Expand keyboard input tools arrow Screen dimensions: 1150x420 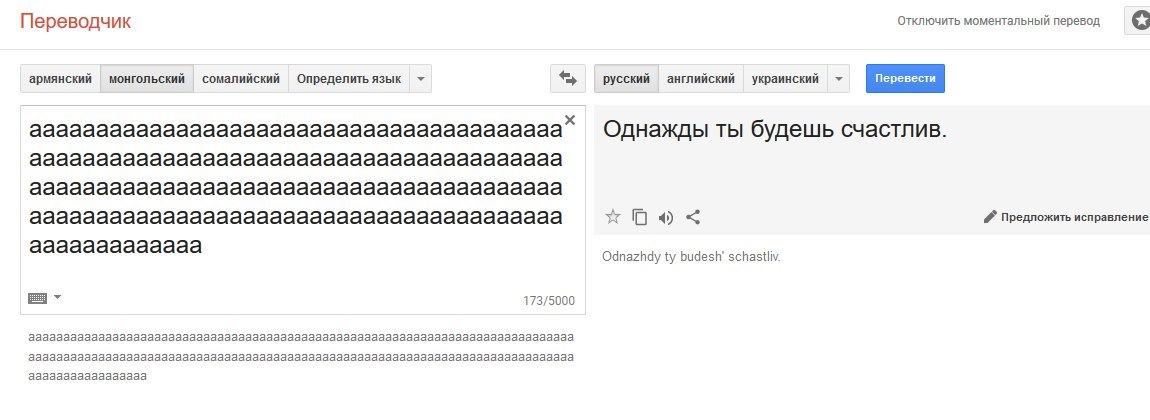pos(57,297)
